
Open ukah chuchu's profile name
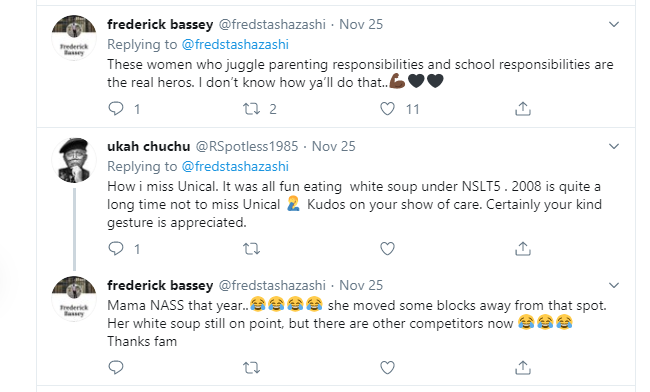(148, 146)
